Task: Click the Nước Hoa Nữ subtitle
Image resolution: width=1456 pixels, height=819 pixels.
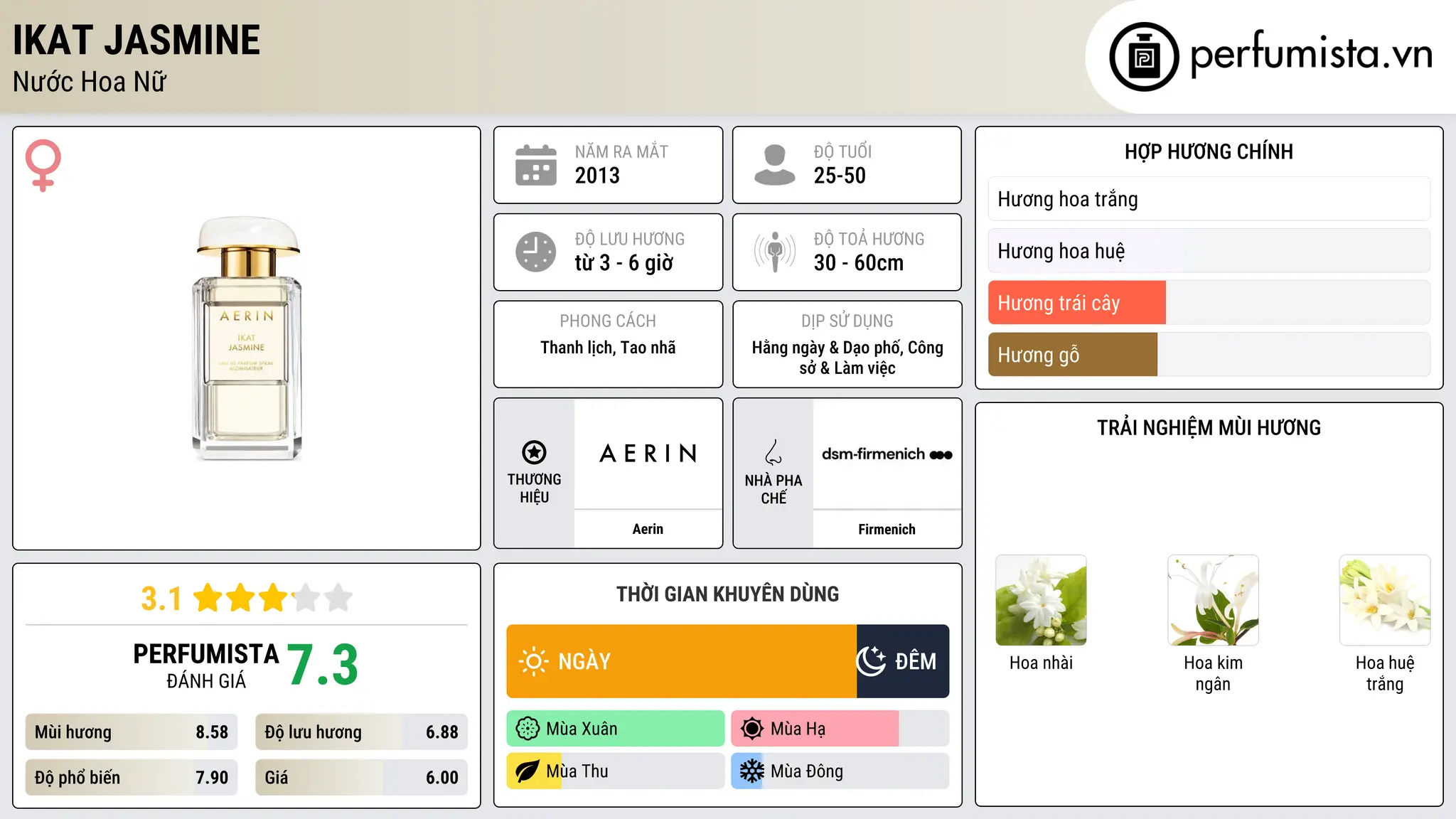Action: coord(90,82)
